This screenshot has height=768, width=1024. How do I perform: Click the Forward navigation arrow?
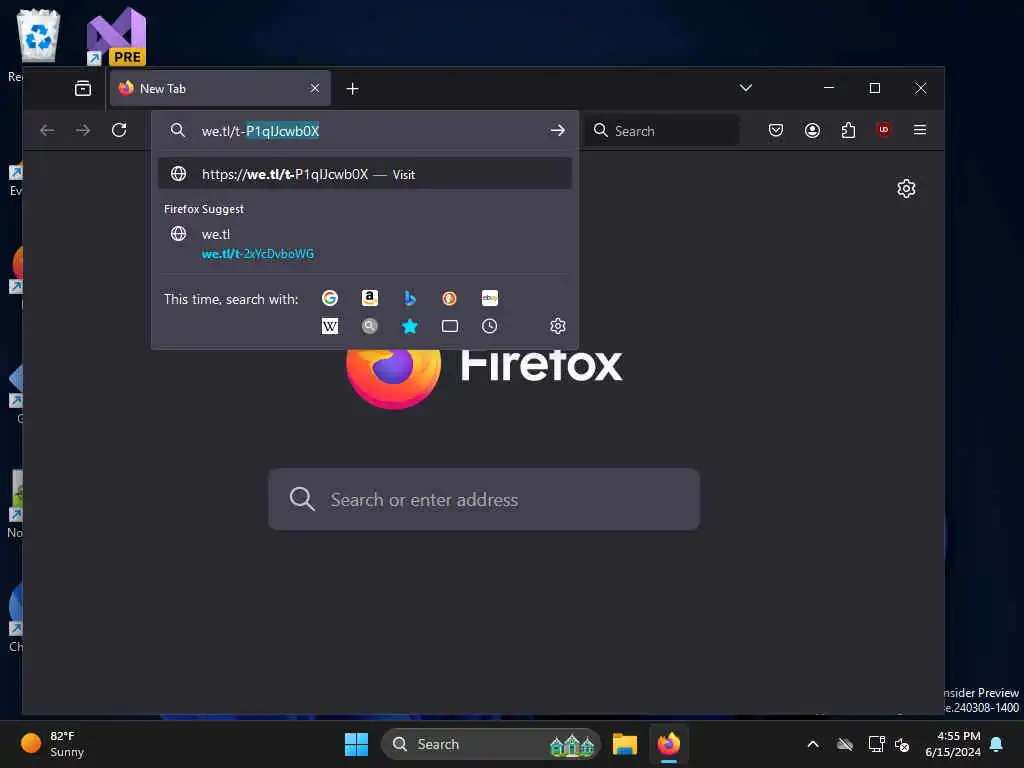pyautogui.click(x=83, y=130)
